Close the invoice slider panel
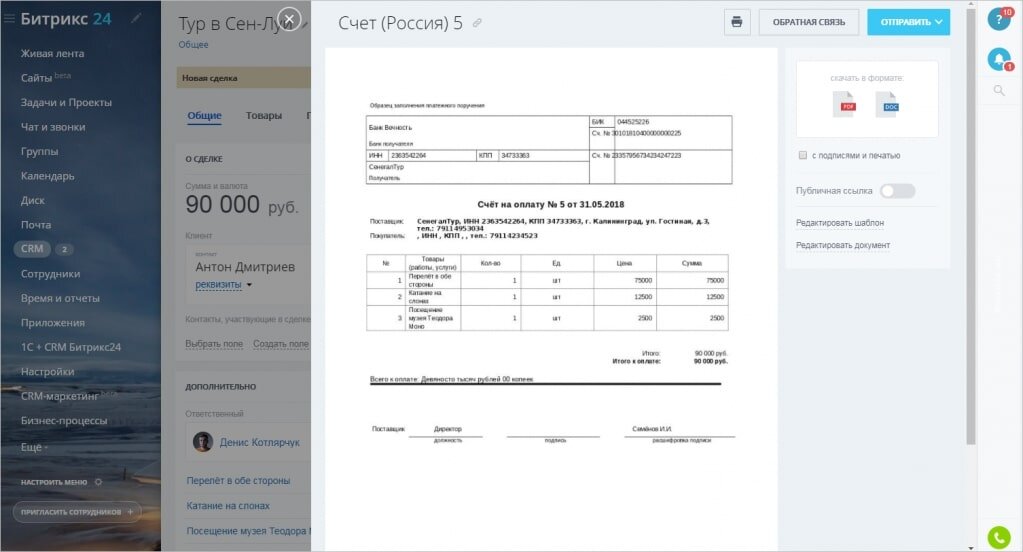Viewport: 1023px width, 552px height. [289, 19]
